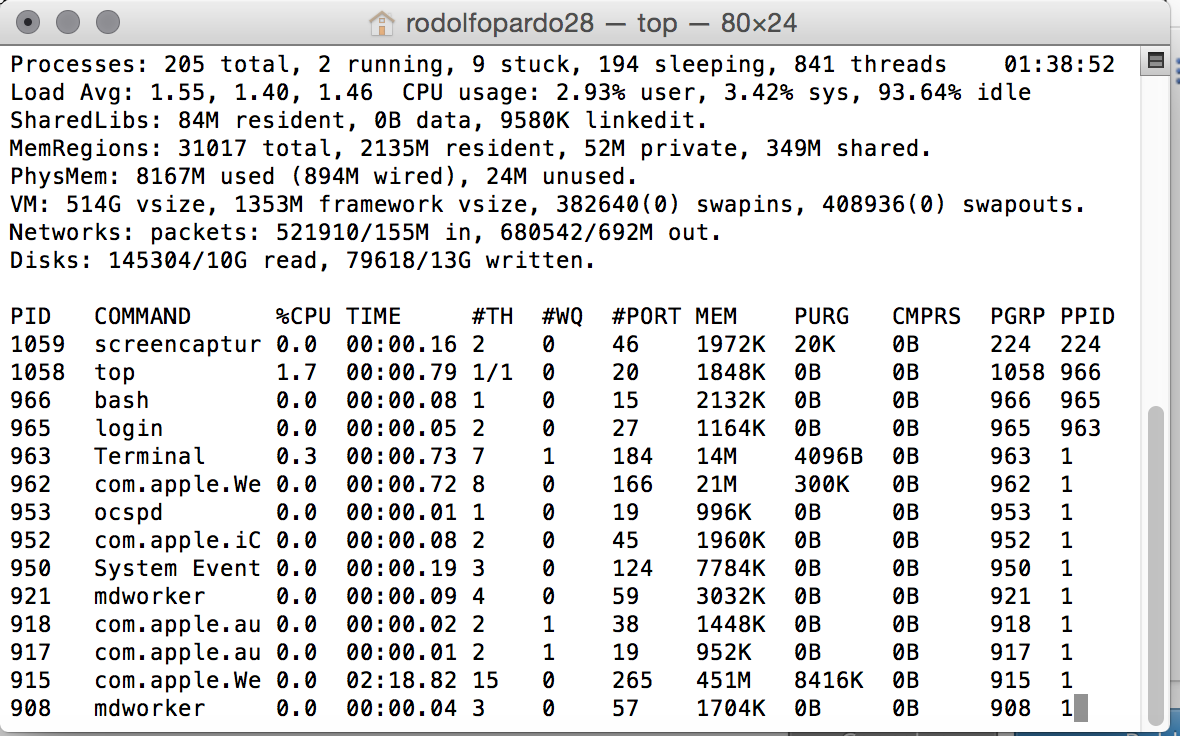Viewport: 1180px width, 736px height.
Task: Click the text cursor block at bottom right
Action: [x=1079, y=709]
